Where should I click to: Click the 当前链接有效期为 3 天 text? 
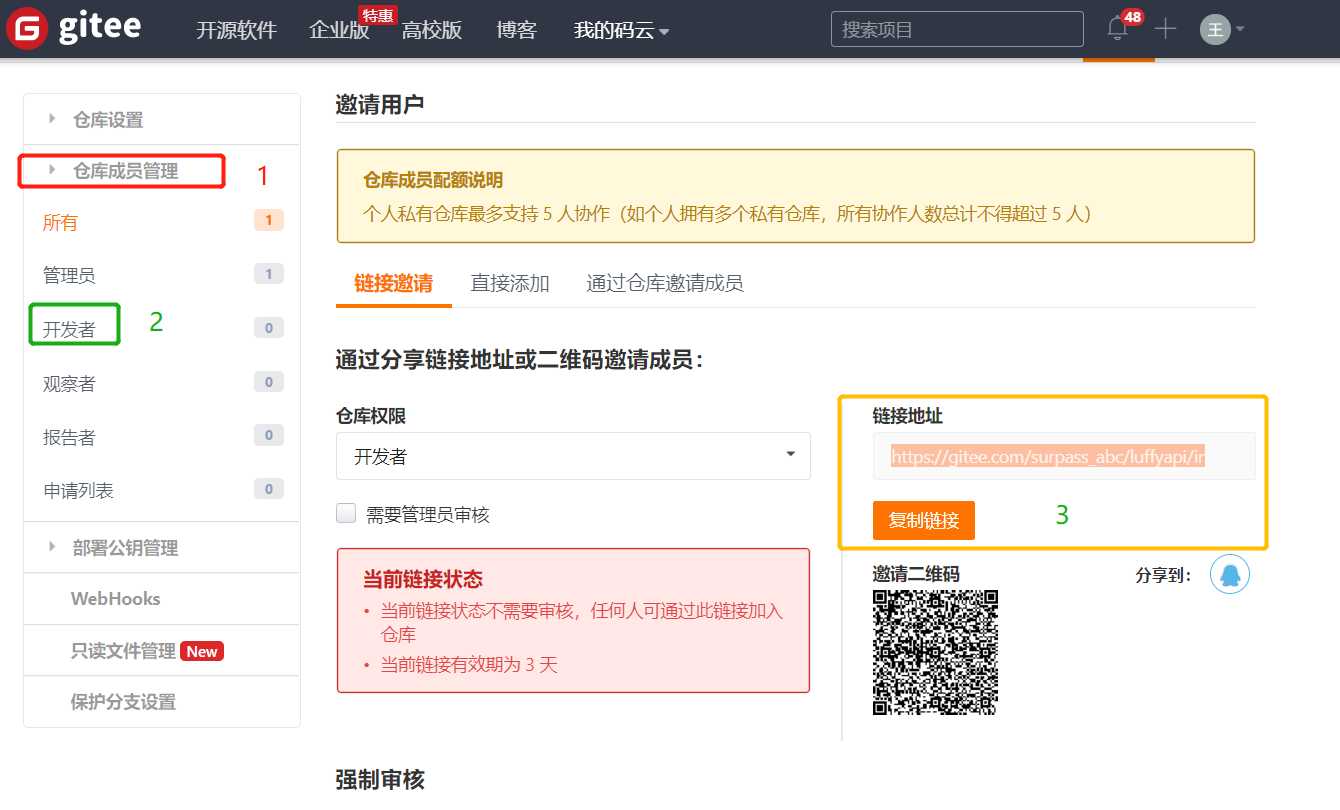click(x=469, y=664)
